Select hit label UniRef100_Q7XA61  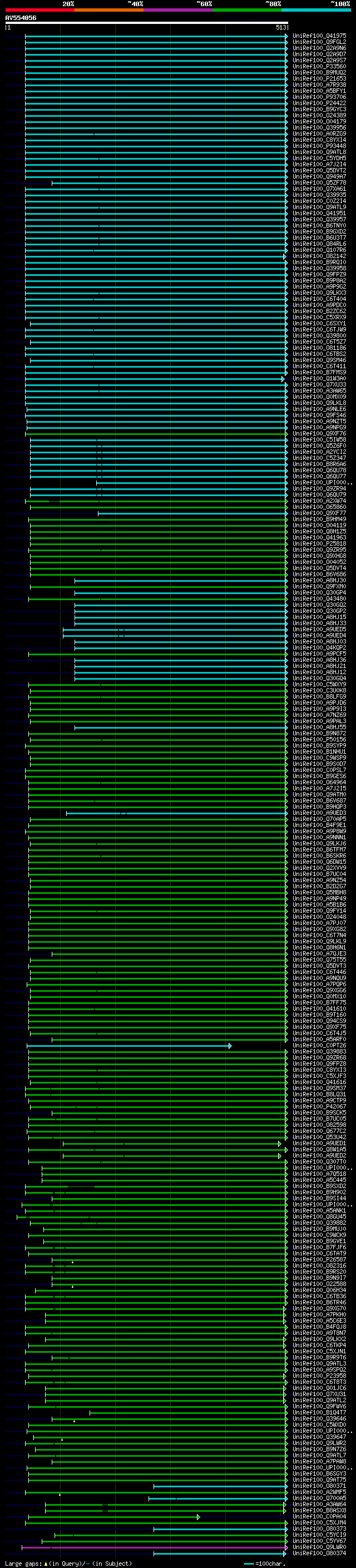[x=319, y=189]
